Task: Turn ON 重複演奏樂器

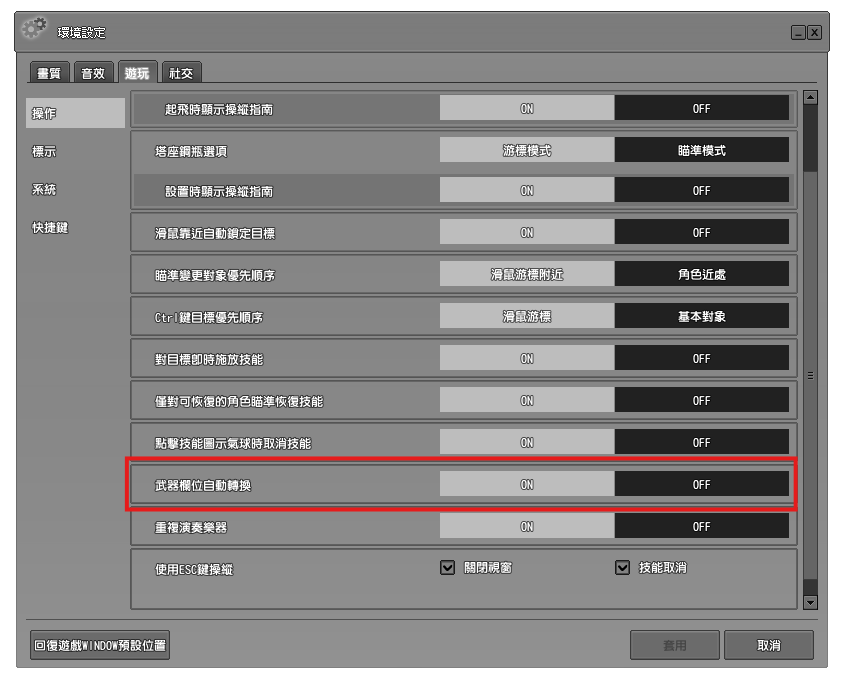Action: point(527,526)
